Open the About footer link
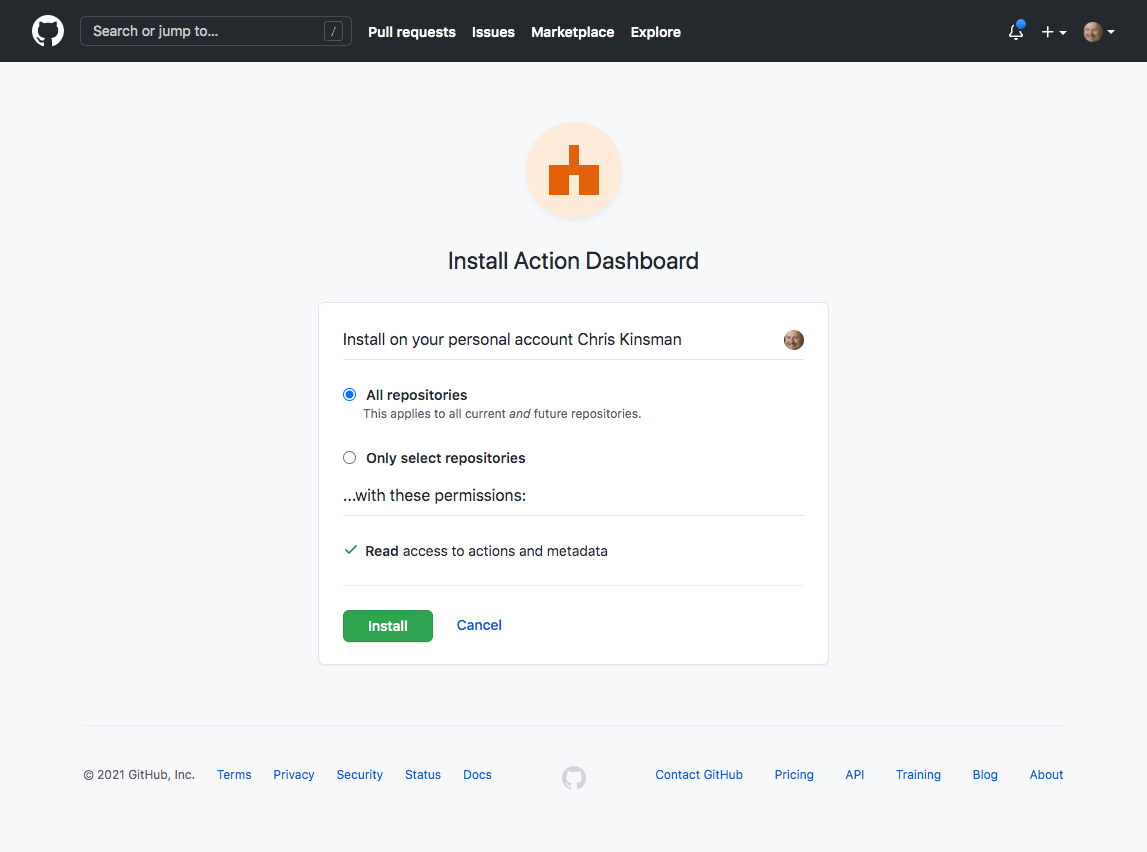This screenshot has height=852, width=1147. pos(1046,774)
